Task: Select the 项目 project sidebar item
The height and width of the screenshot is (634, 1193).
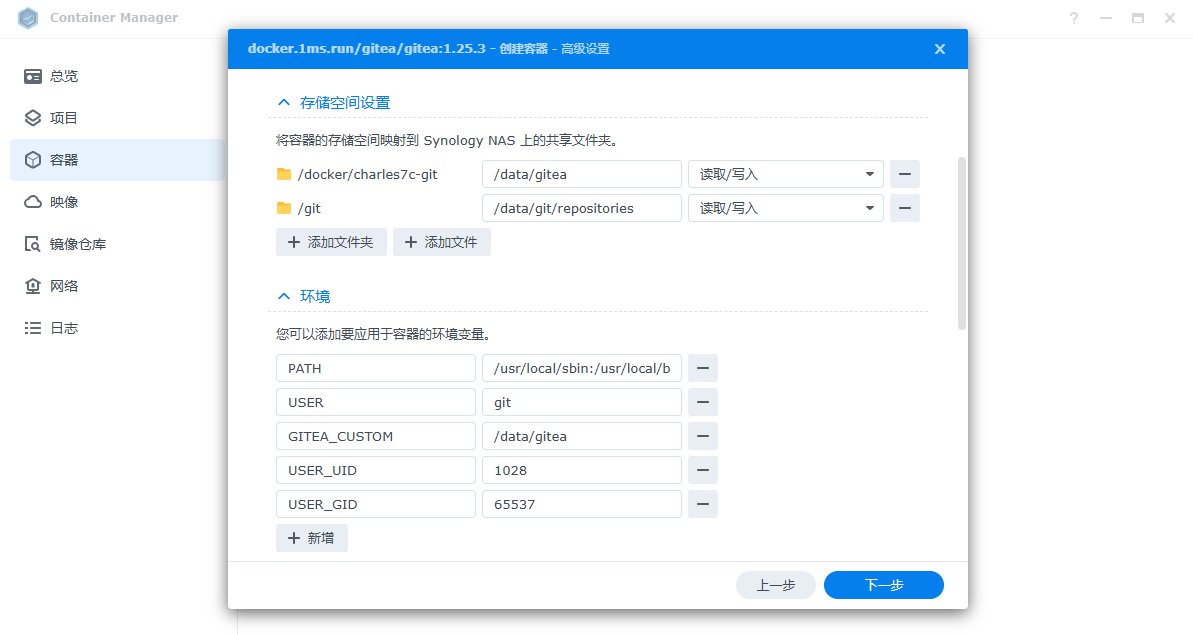Action: pyautogui.click(x=63, y=118)
